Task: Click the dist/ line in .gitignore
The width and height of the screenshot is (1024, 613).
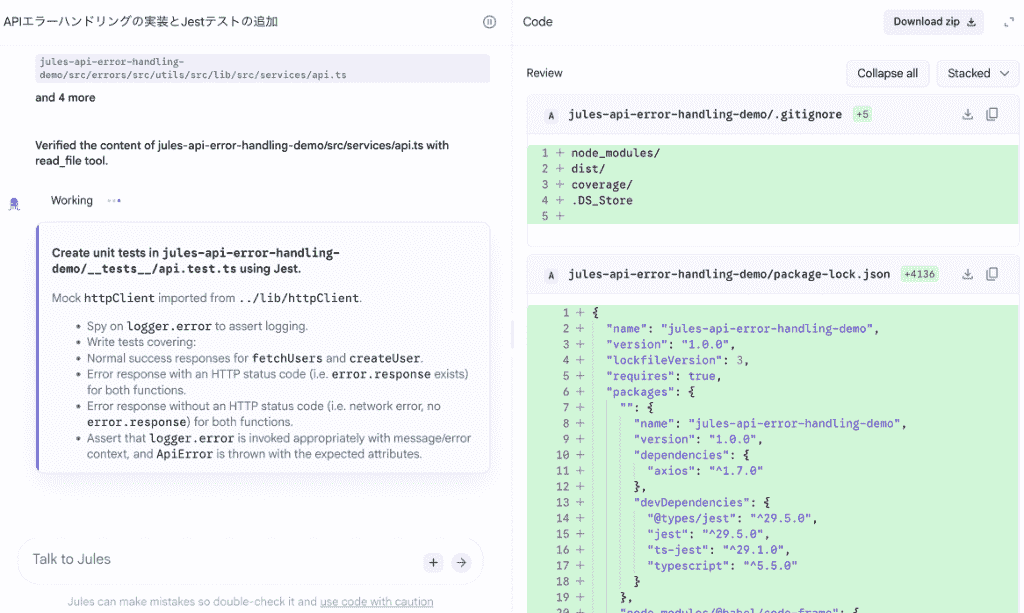Action: coord(773,168)
